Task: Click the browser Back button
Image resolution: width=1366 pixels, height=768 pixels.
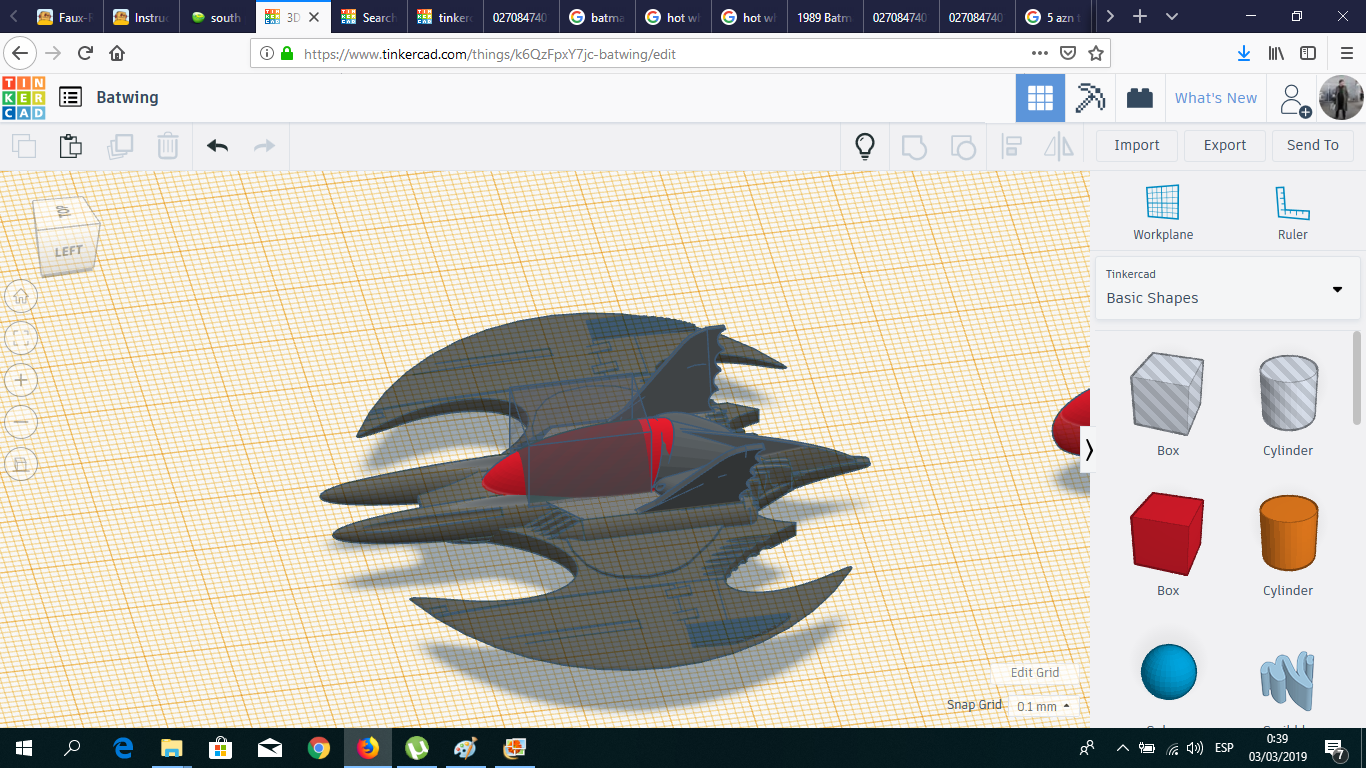Action: coord(21,53)
